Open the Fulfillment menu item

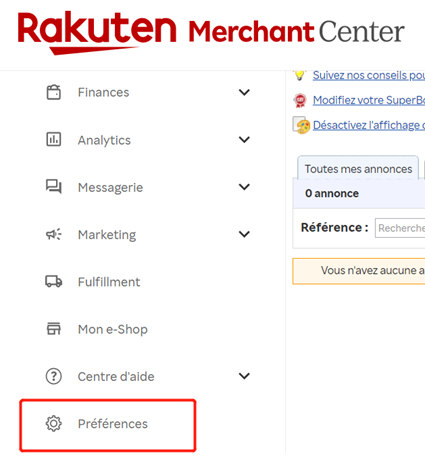pos(109,282)
